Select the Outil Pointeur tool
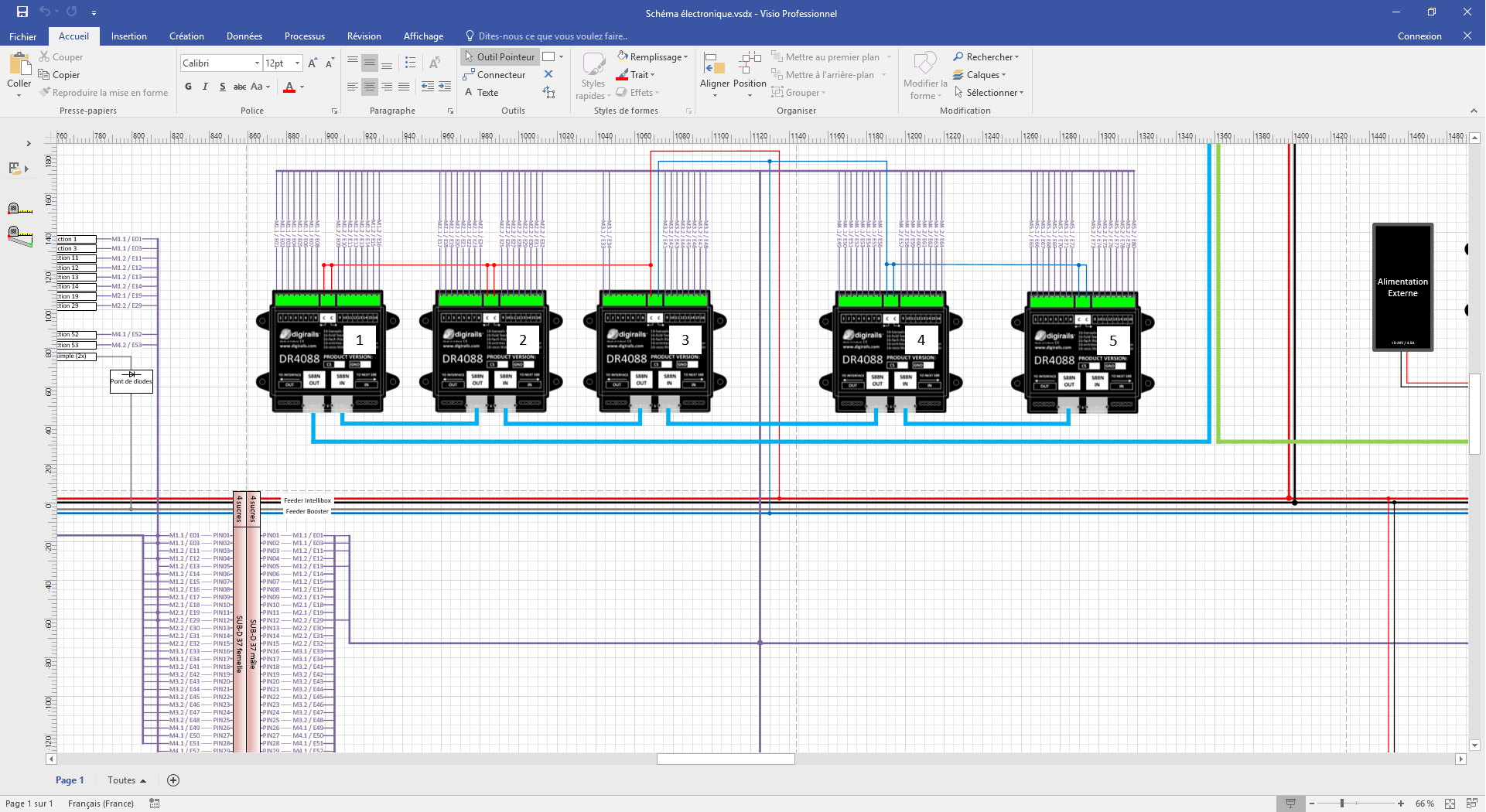Viewport: 1486px width, 812px height. 499,56
